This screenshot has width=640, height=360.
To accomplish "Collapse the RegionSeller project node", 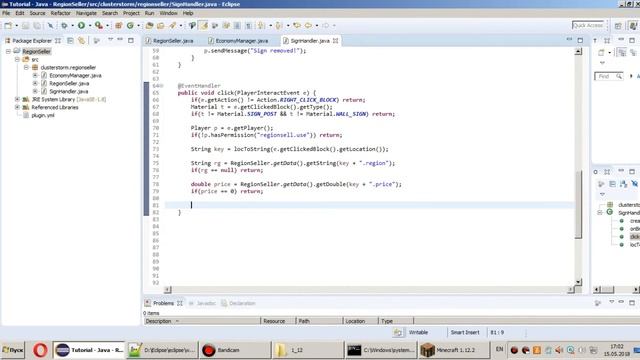I will point(8,51).
